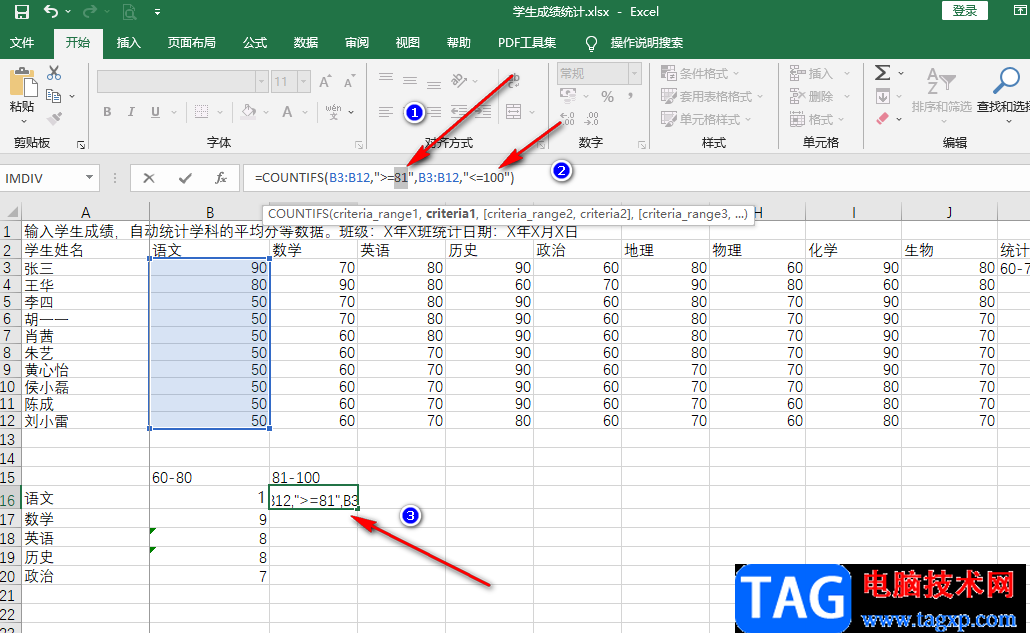This screenshot has width=1030, height=633.
Task: Click the COUNTIFS function name in the tooltip
Action: (x=298, y=214)
